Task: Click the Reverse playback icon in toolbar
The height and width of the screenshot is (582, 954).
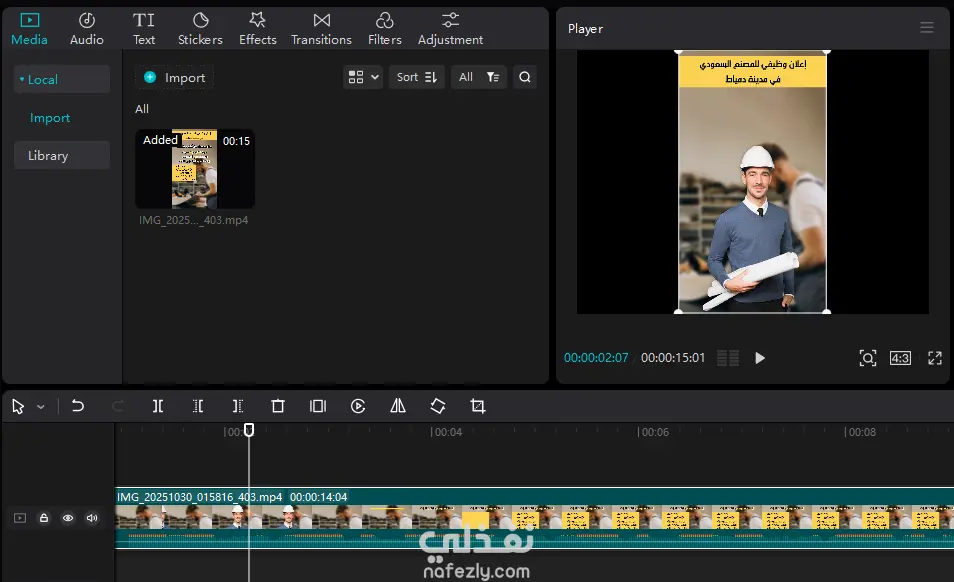Action: coord(358,406)
